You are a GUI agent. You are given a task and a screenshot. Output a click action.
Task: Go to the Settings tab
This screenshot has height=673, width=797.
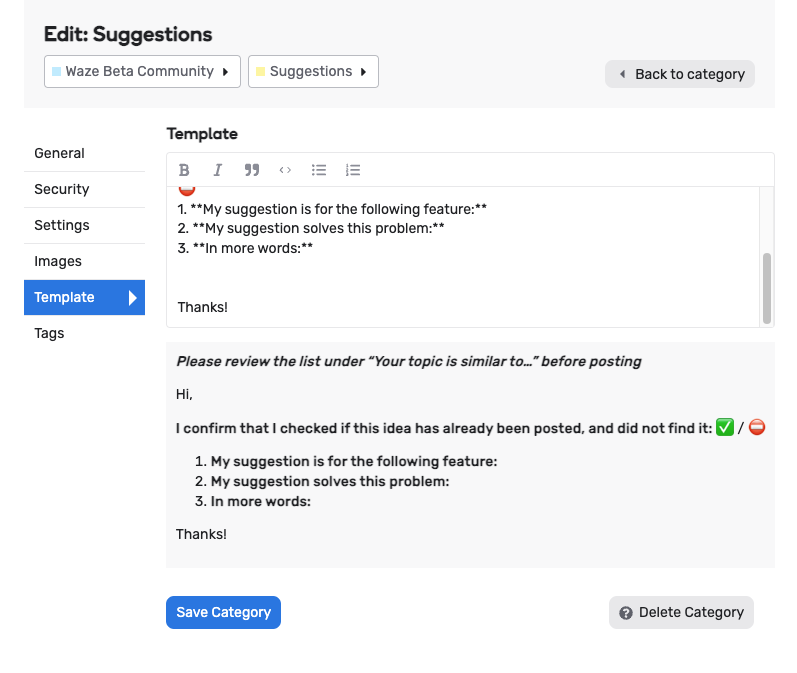coord(61,225)
